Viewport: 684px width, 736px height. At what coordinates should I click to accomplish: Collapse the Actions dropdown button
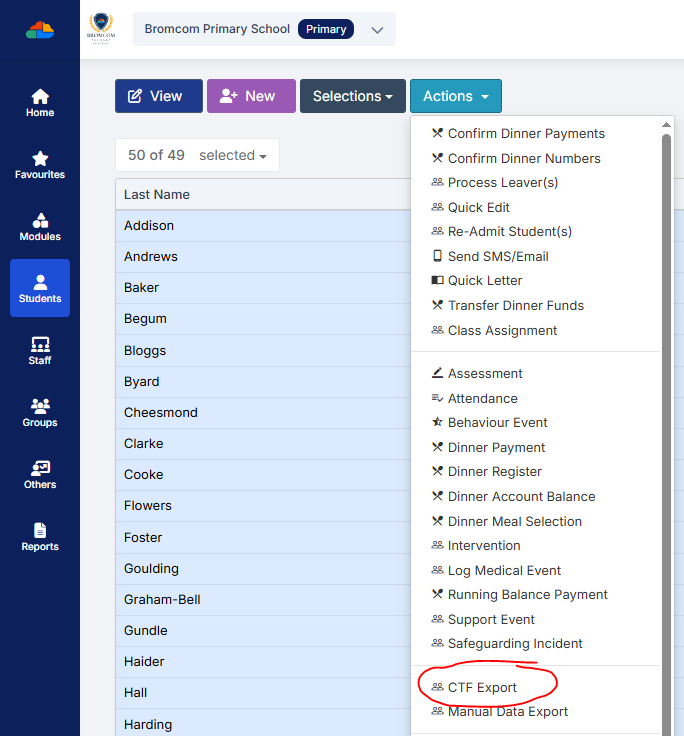pyautogui.click(x=455, y=96)
